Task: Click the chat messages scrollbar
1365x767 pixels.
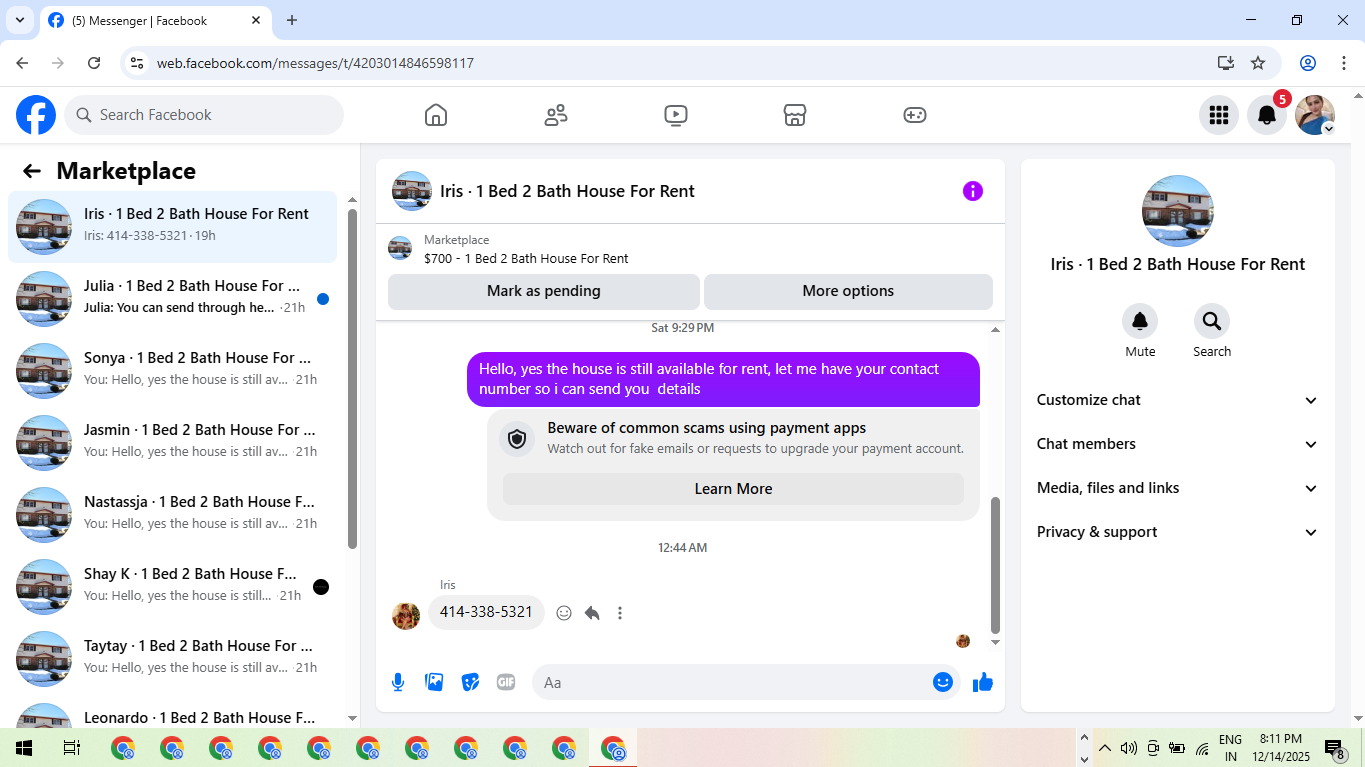Action: coord(995,566)
